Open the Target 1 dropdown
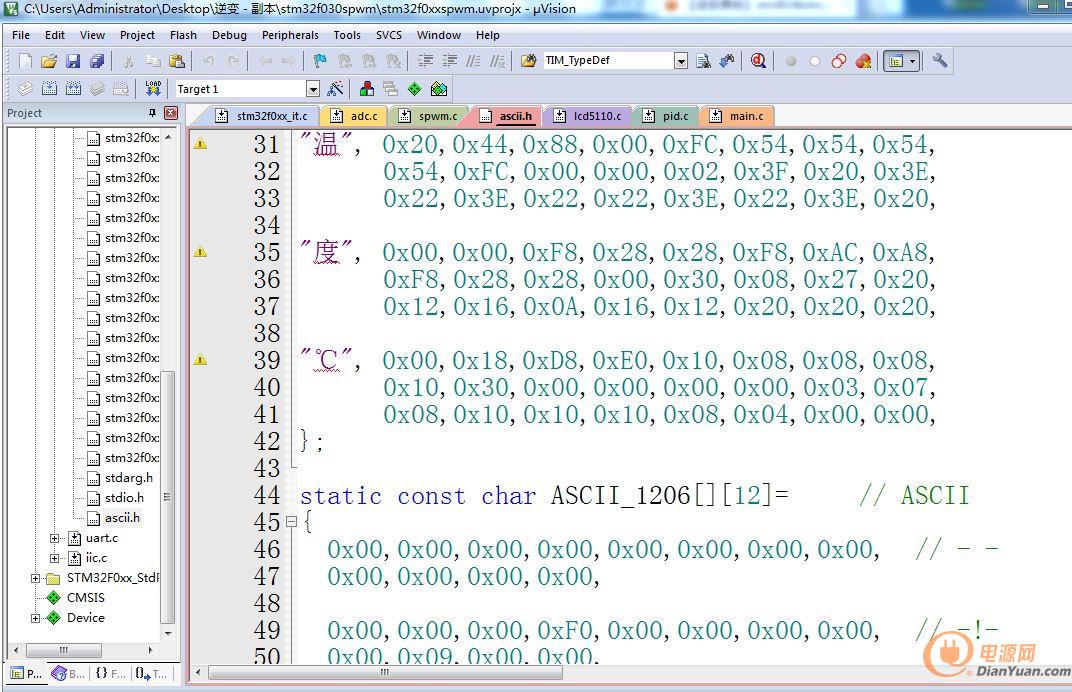 [x=312, y=89]
